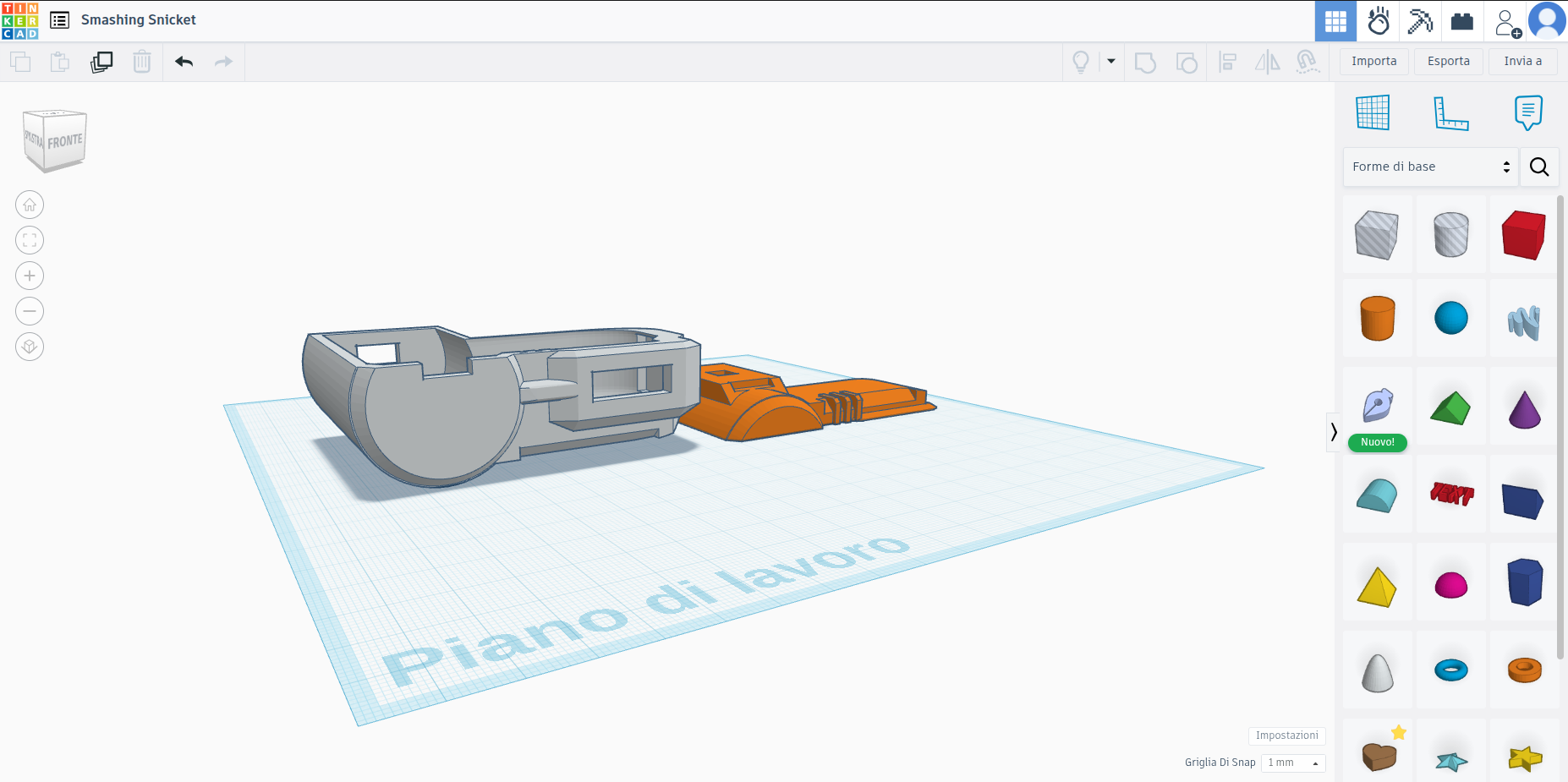Image resolution: width=1568 pixels, height=782 pixels.
Task: Select the red Box shape
Action: [x=1524, y=235]
